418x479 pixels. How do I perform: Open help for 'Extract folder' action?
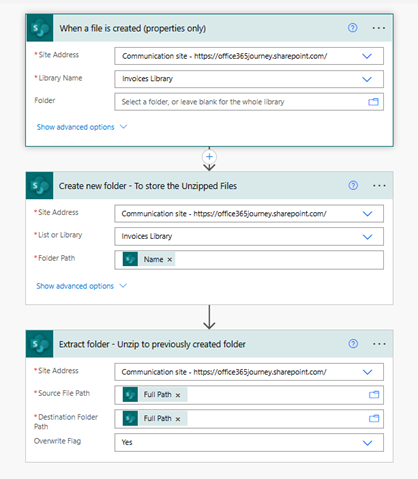(x=353, y=344)
